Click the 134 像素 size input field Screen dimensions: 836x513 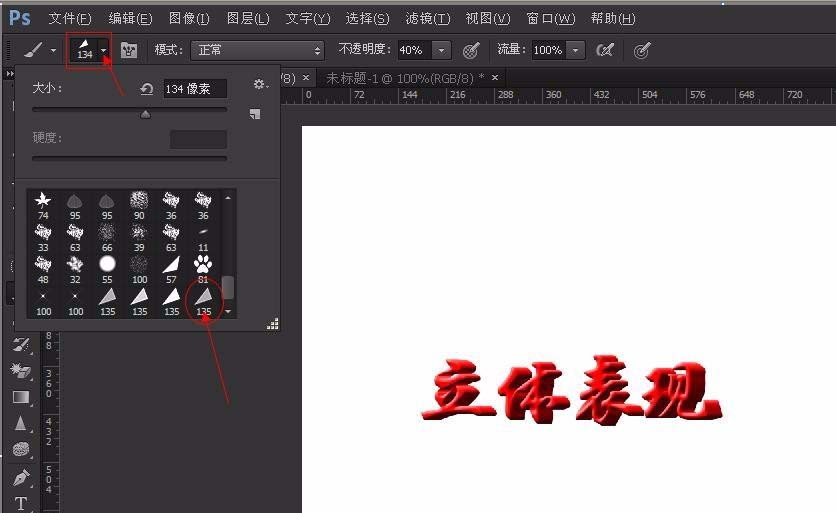195,89
